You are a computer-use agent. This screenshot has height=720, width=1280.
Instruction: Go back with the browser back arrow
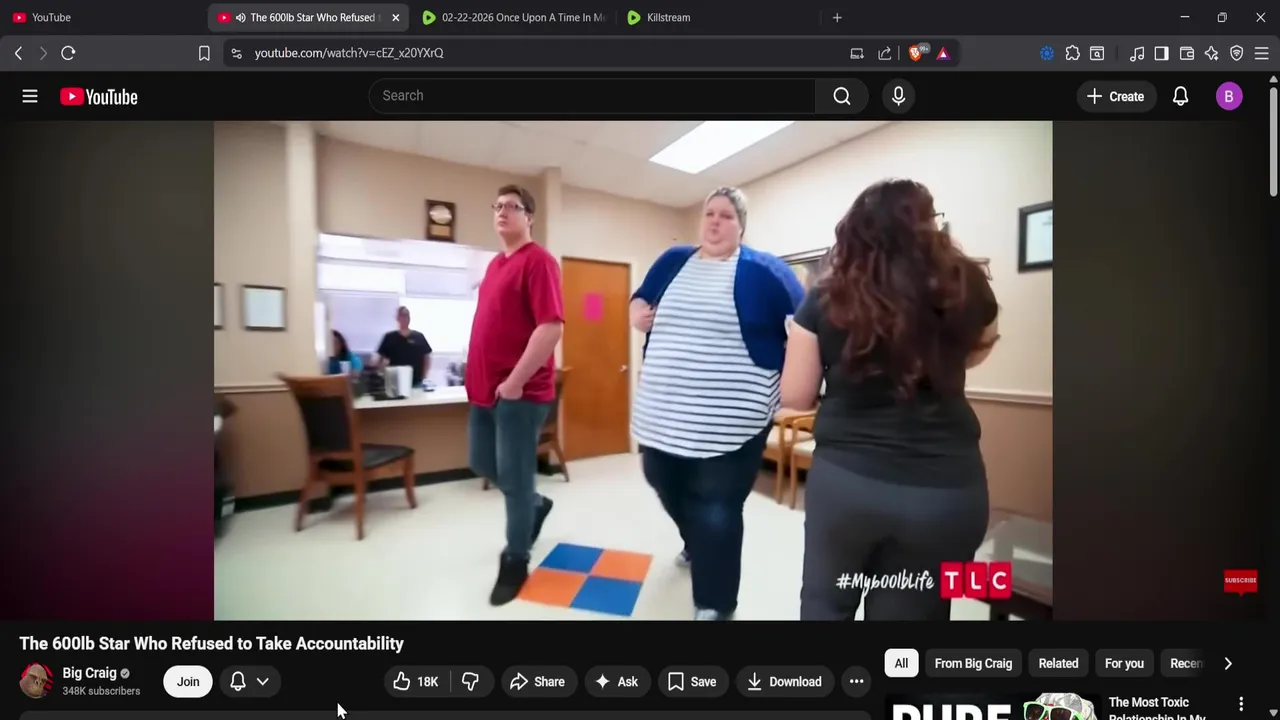coord(18,53)
